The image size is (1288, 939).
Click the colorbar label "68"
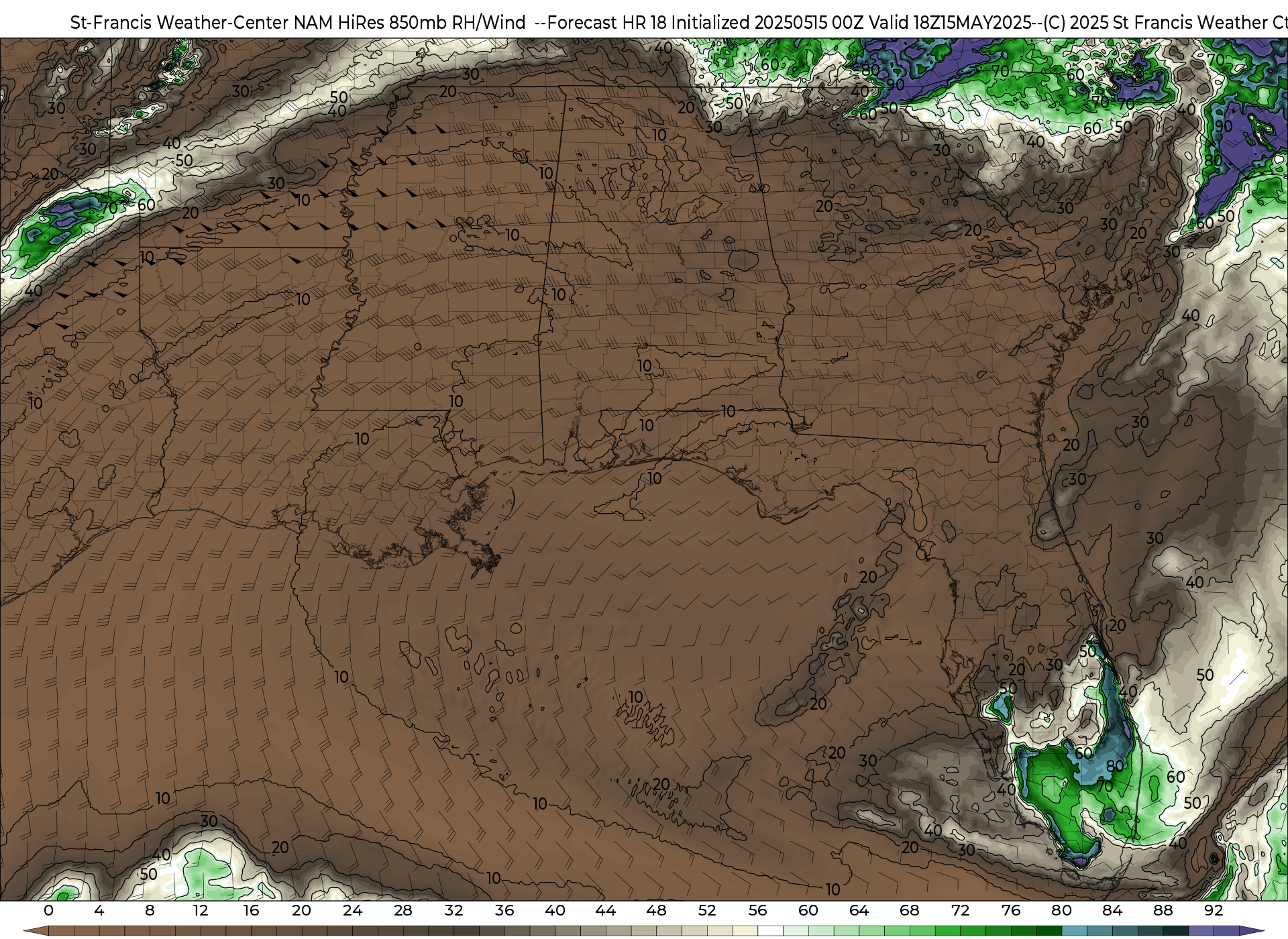coord(910,910)
